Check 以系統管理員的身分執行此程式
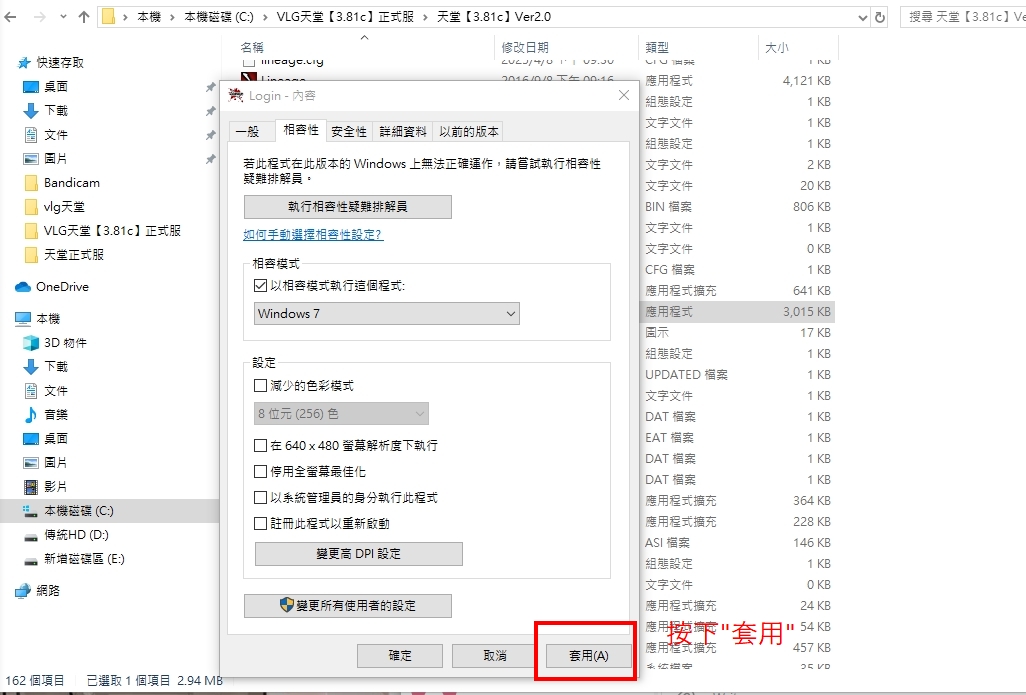1026x695 pixels. 260,498
